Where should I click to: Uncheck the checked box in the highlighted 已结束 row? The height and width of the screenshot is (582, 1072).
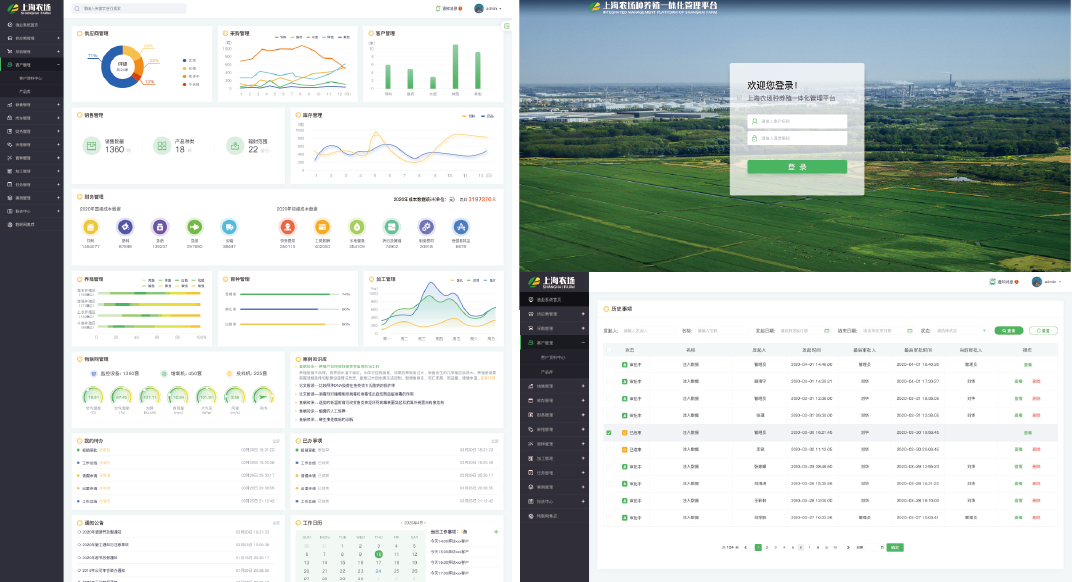click(x=609, y=433)
